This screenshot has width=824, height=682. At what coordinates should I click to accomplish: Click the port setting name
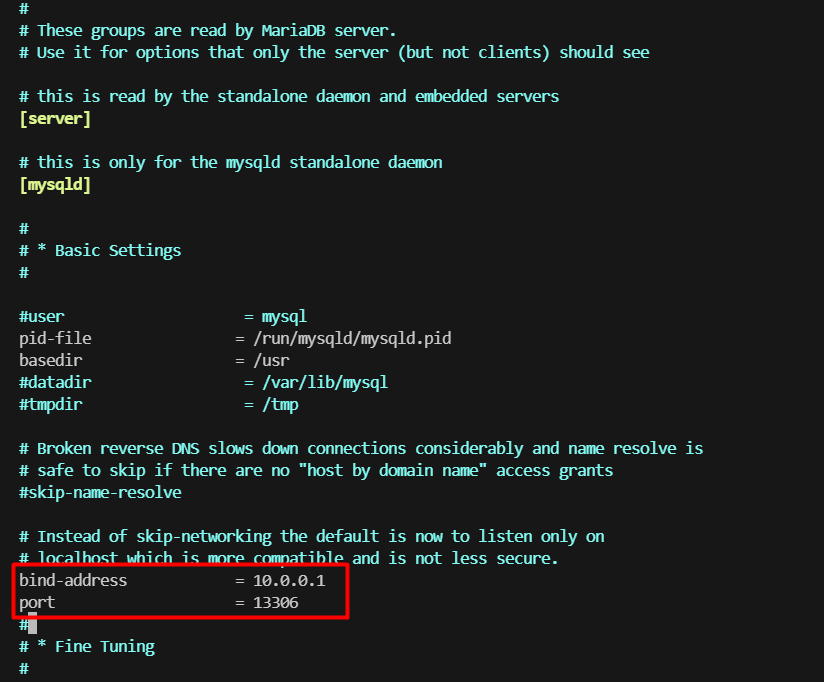point(37,603)
